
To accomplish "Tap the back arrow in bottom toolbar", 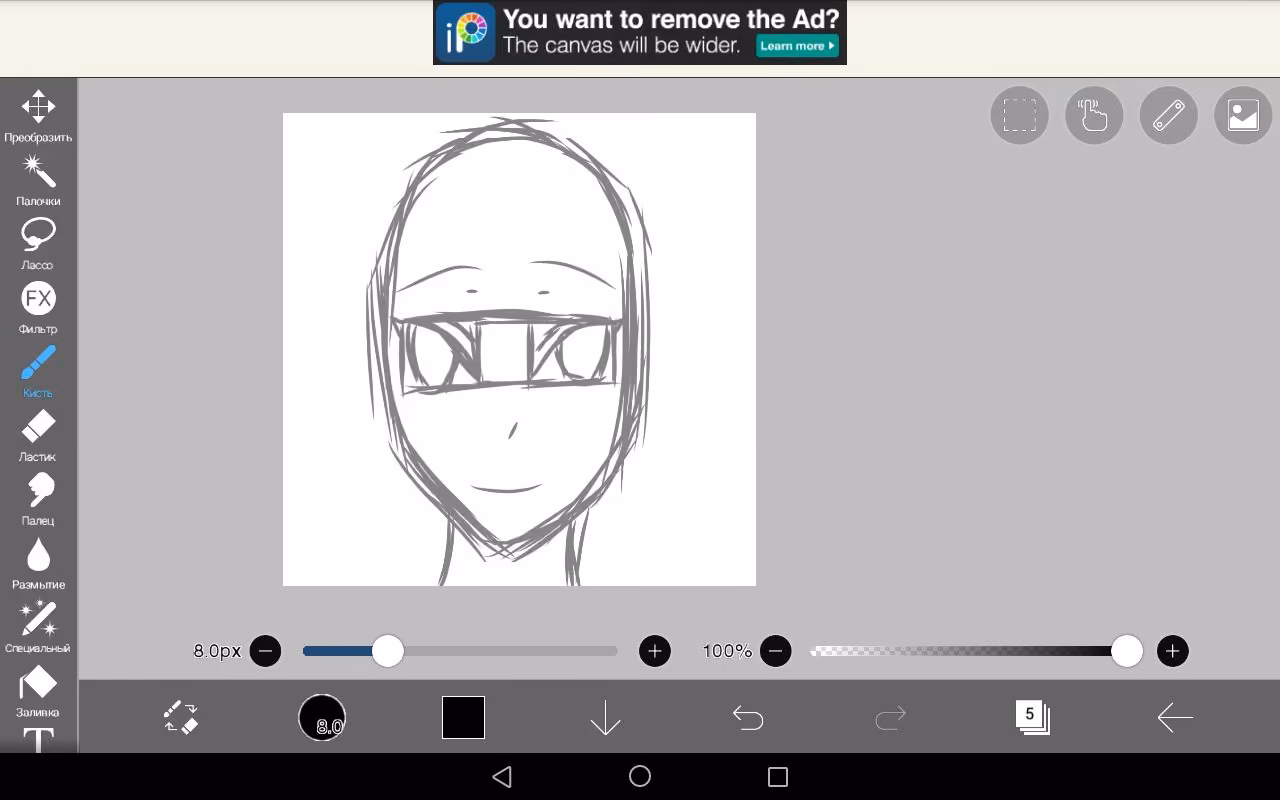I will click(x=1175, y=717).
